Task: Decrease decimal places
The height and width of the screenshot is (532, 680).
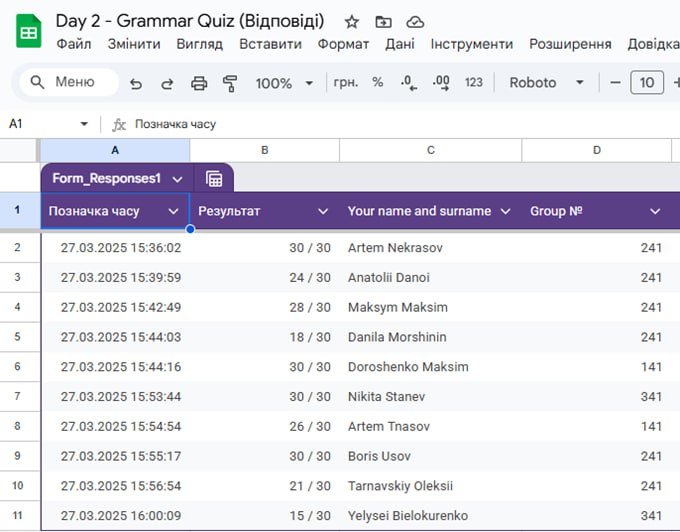Action: pos(409,82)
